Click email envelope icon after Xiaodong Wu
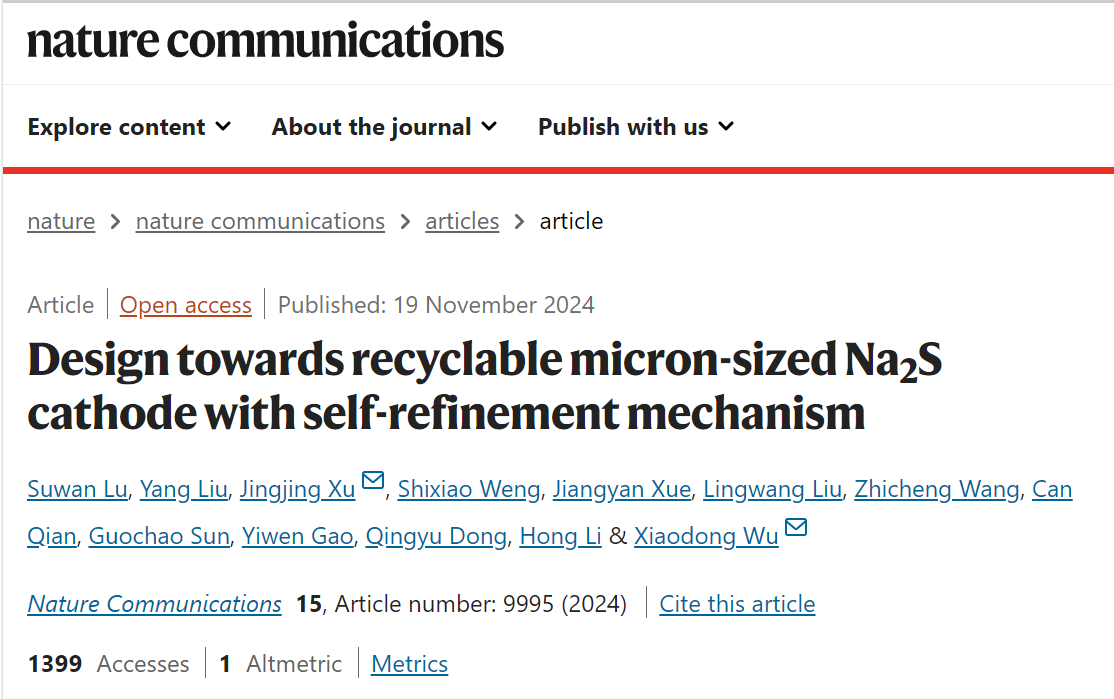 [796, 528]
